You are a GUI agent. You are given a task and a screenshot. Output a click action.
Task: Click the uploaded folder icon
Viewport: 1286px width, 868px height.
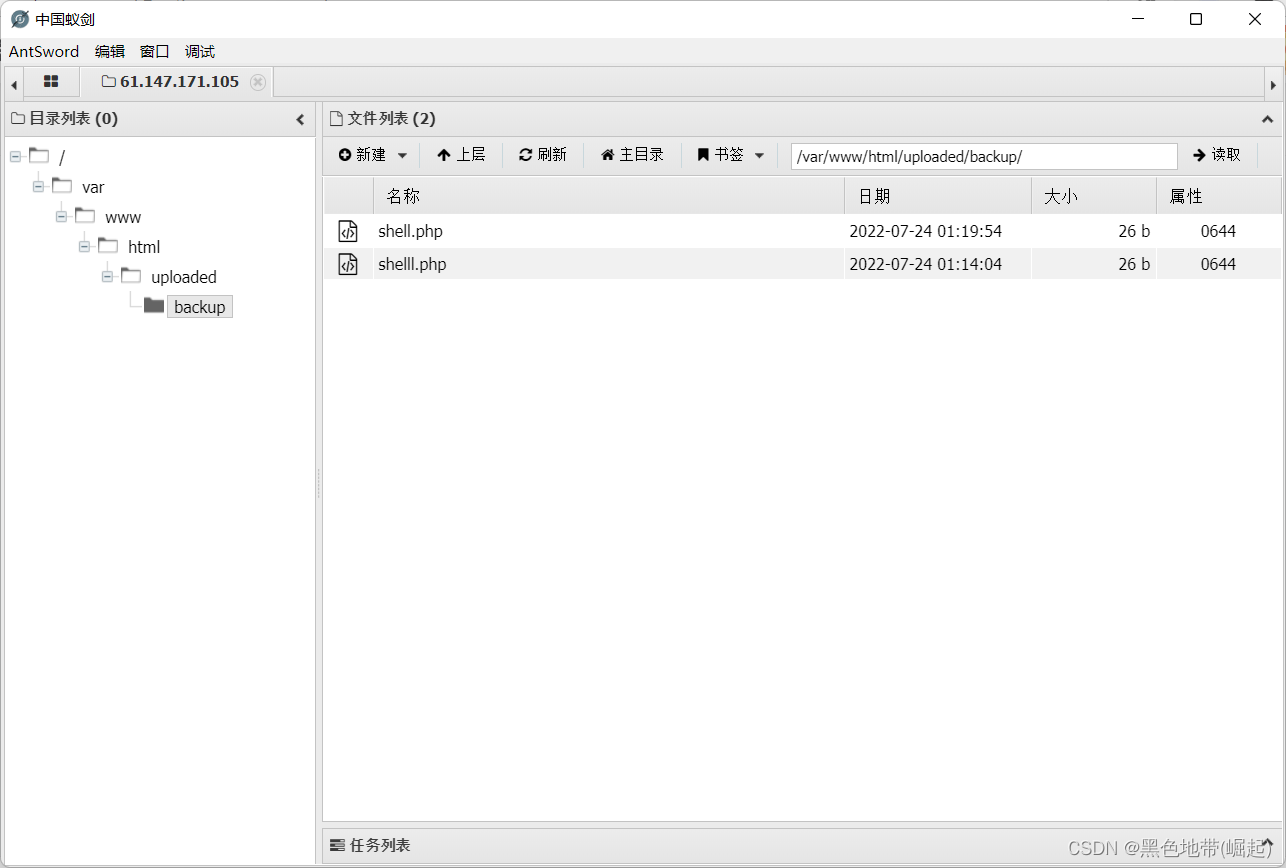131,275
